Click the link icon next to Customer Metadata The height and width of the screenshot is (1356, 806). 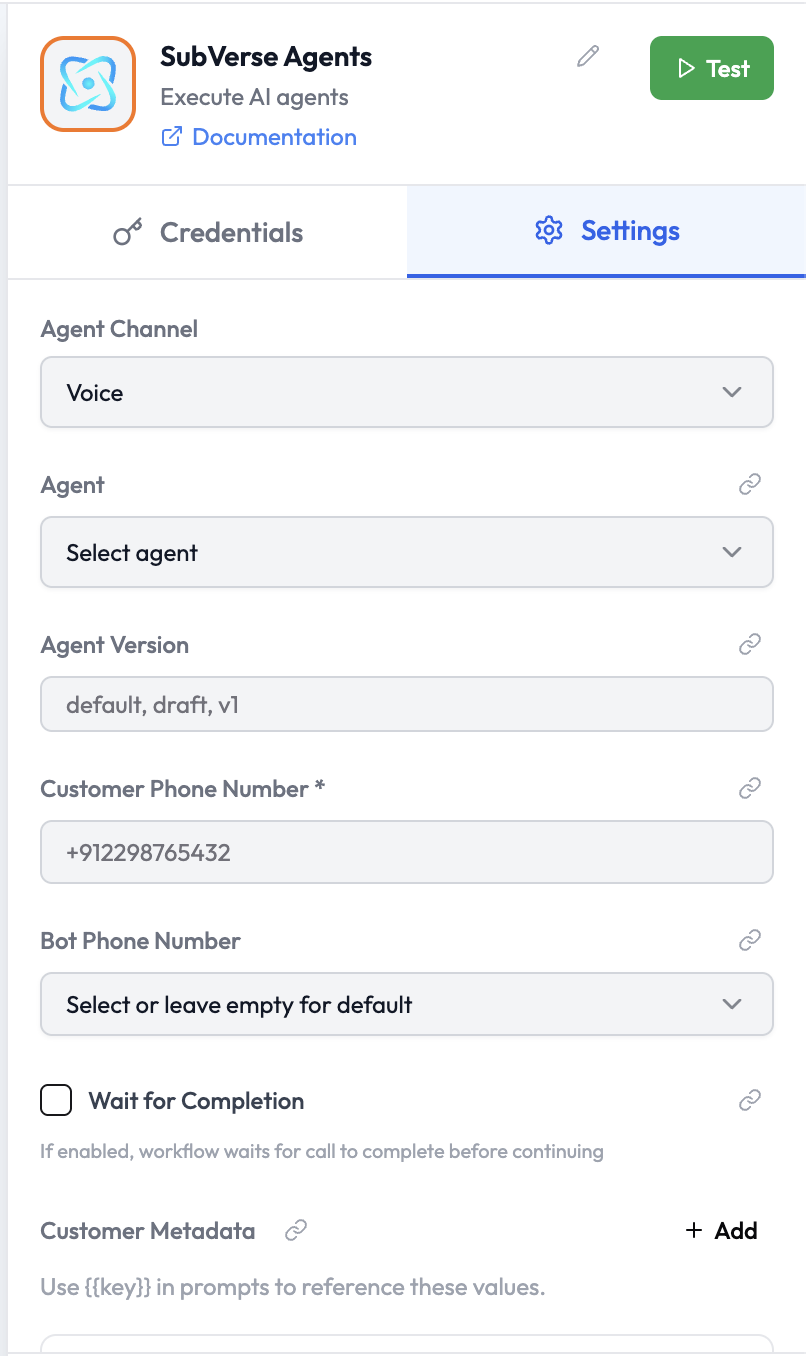pyautogui.click(x=295, y=1230)
